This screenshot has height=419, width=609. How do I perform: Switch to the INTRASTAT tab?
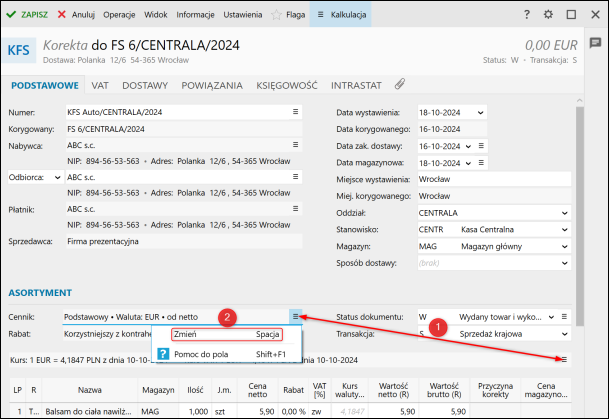[x=356, y=85]
